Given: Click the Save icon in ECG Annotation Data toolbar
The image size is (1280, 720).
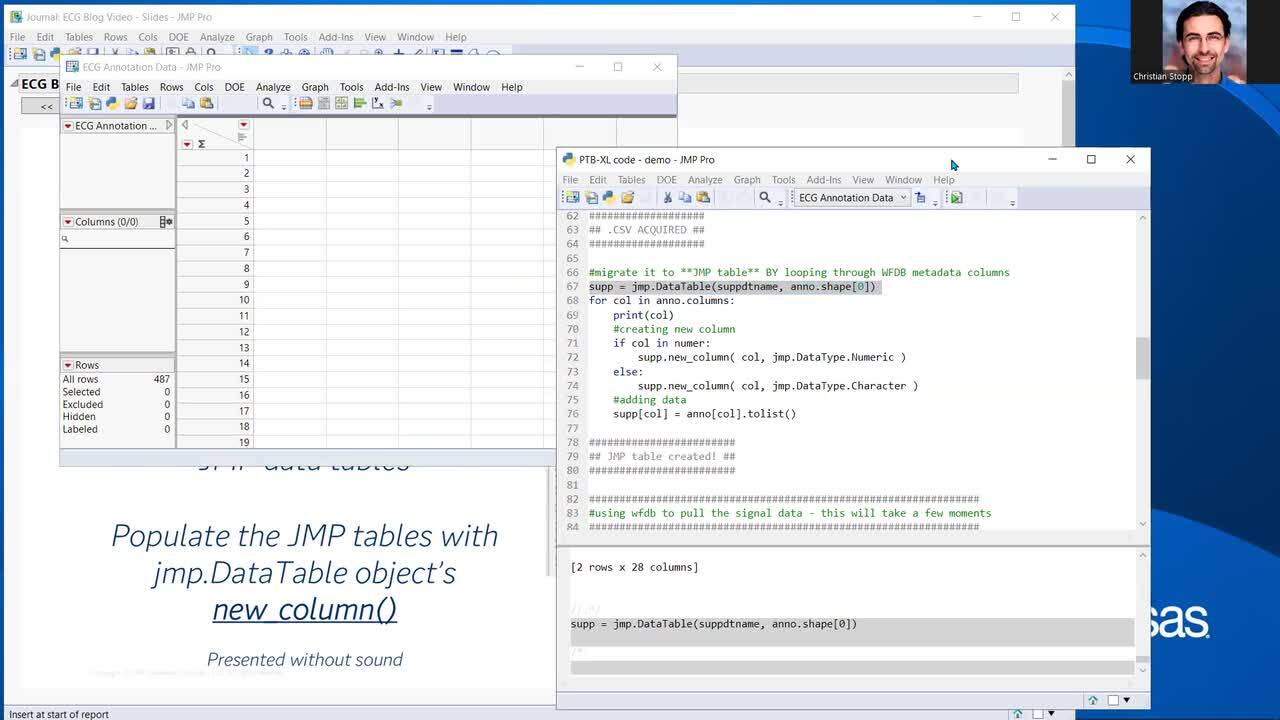Looking at the screenshot, I should (149, 104).
